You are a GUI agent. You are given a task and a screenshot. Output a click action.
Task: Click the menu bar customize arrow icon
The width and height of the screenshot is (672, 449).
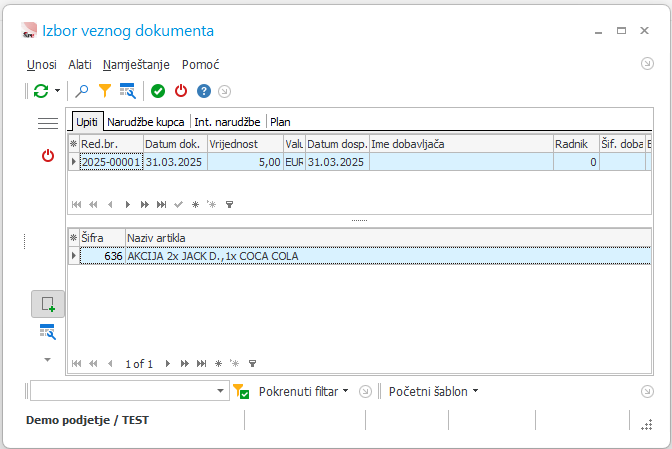pos(647,64)
